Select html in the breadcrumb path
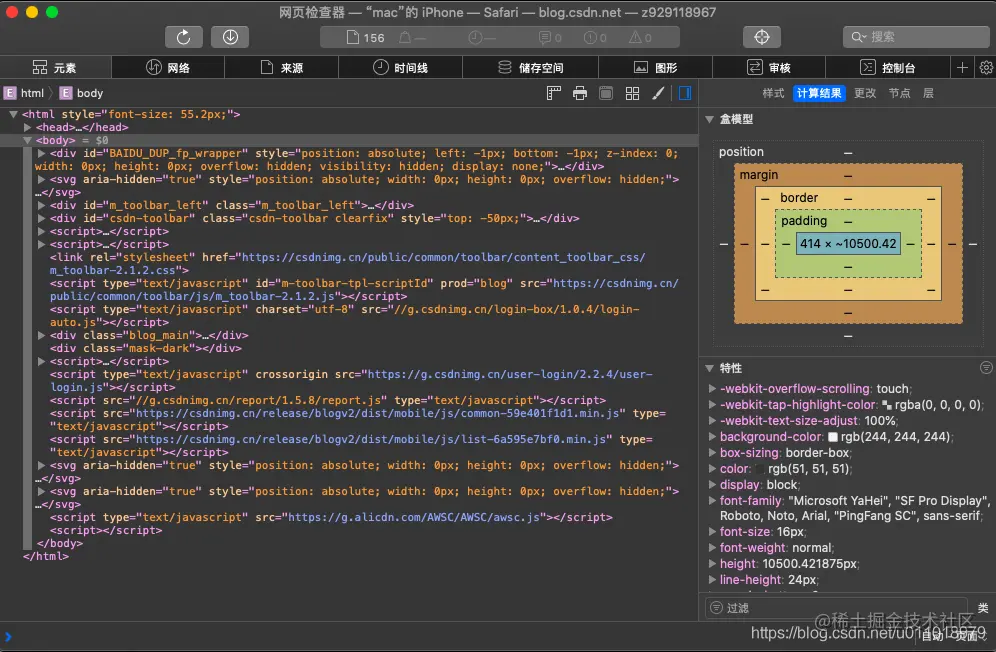996x652 pixels. pyautogui.click(x=24, y=93)
